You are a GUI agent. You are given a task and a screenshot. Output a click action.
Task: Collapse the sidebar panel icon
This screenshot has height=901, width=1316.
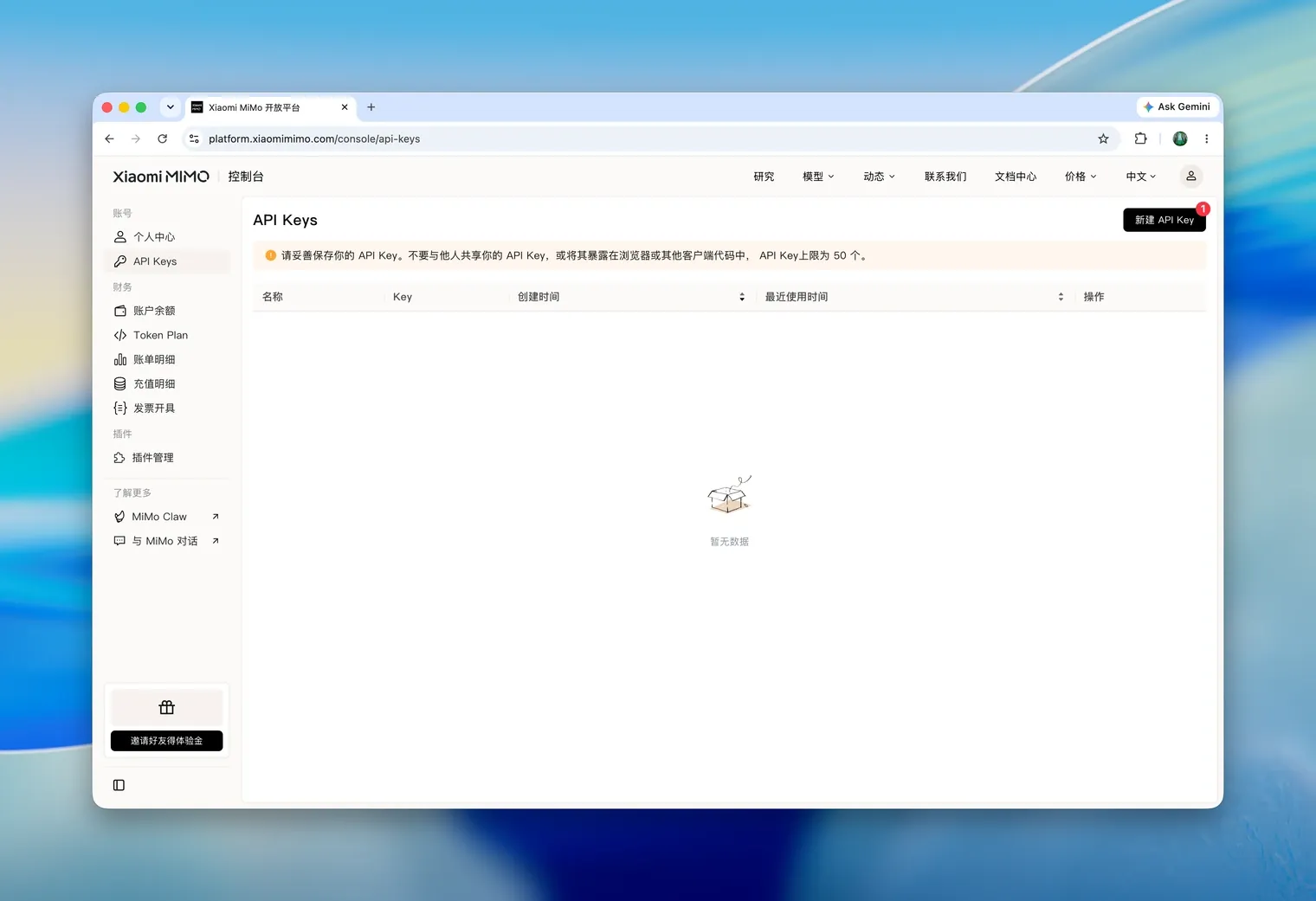pos(119,785)
